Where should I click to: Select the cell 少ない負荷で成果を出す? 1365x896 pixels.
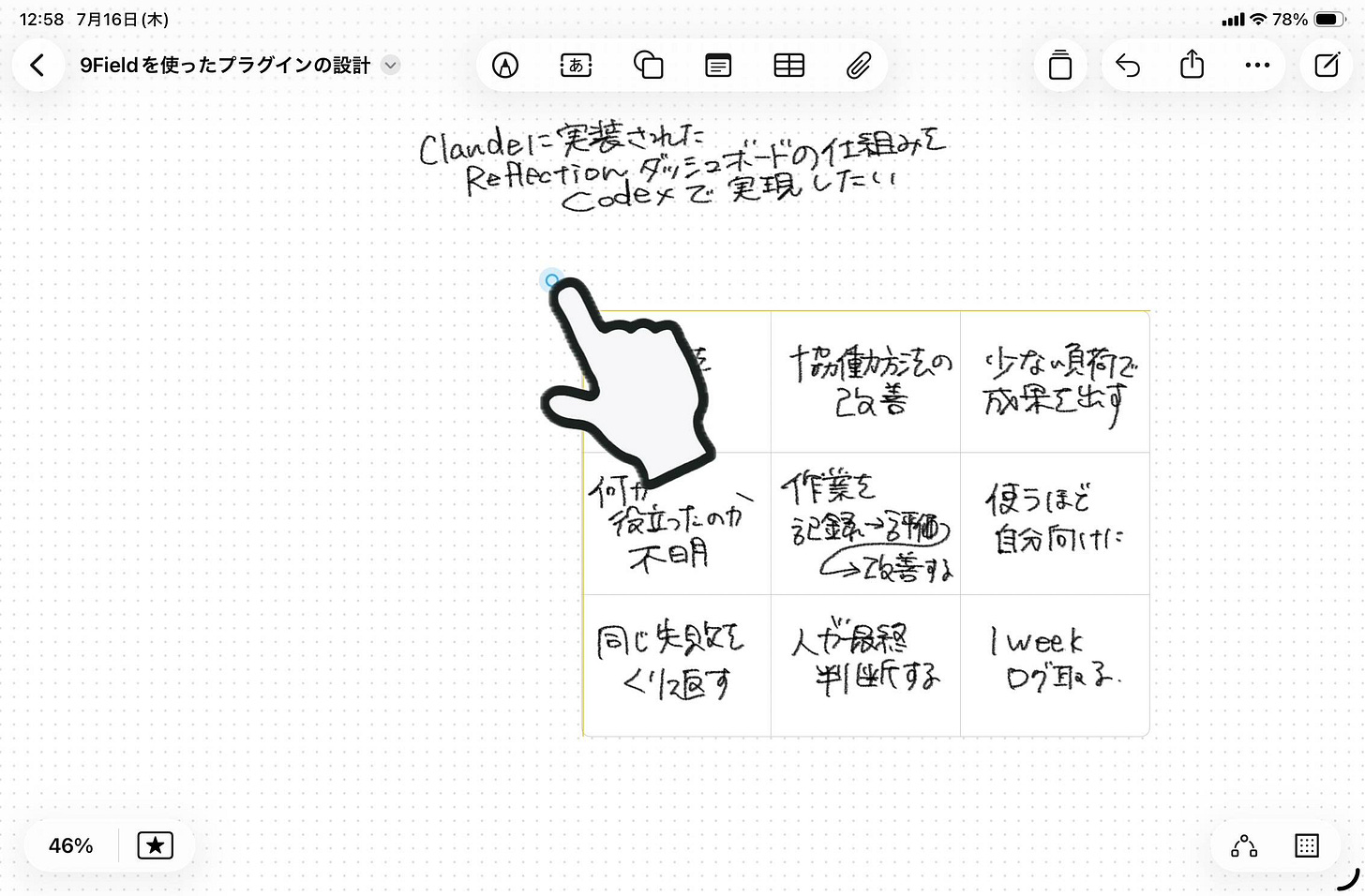[1055, 382]
